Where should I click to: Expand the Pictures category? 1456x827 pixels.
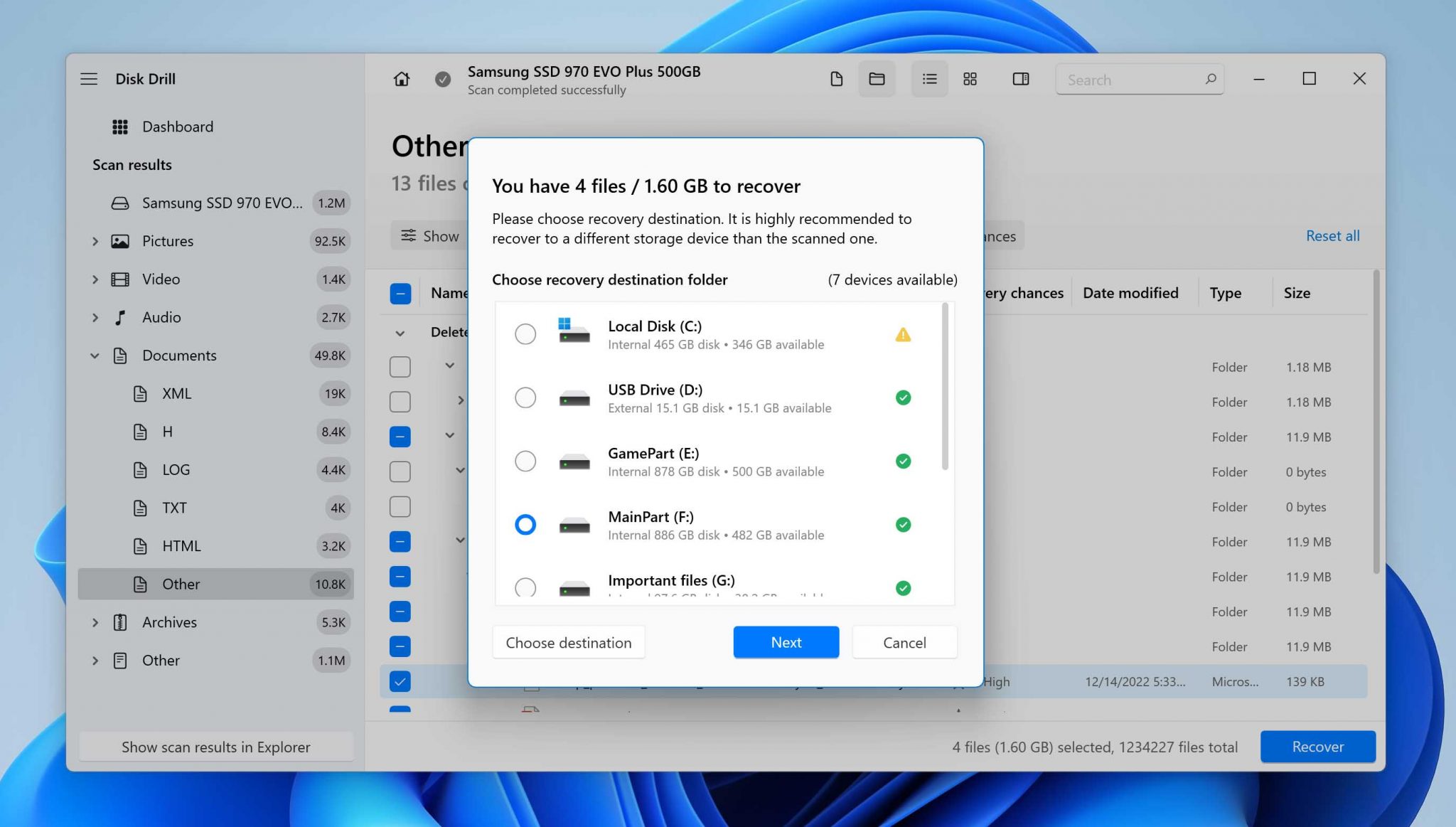pos(95,241)
